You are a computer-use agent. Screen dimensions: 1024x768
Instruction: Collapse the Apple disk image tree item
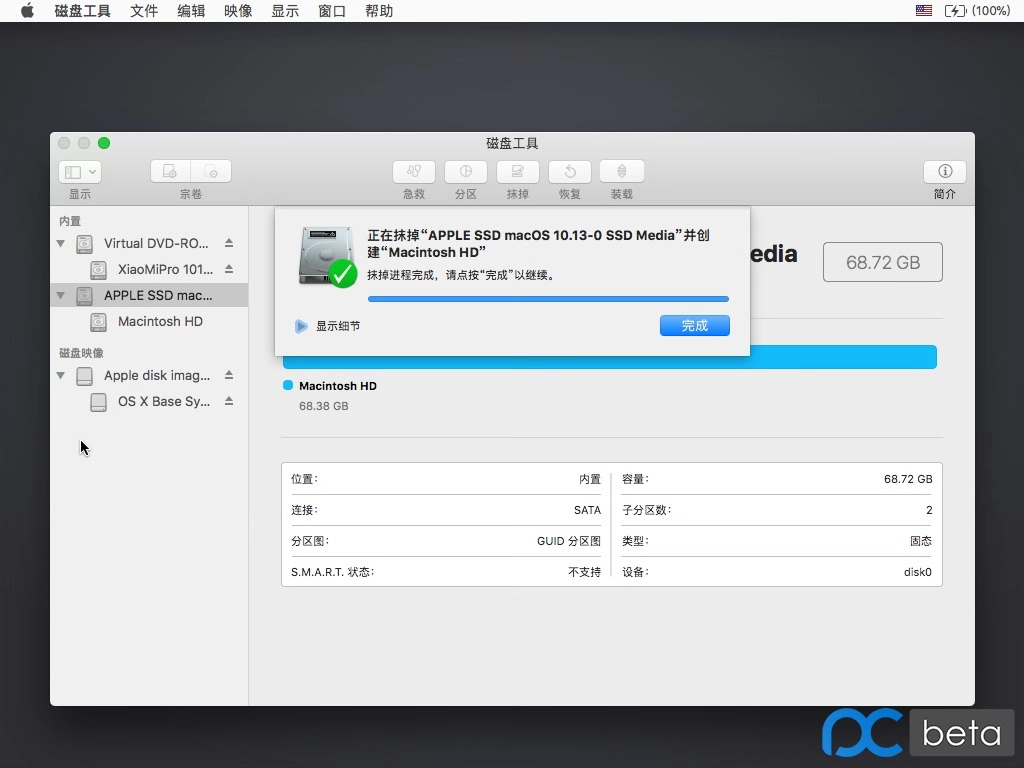tap(61, 376)
